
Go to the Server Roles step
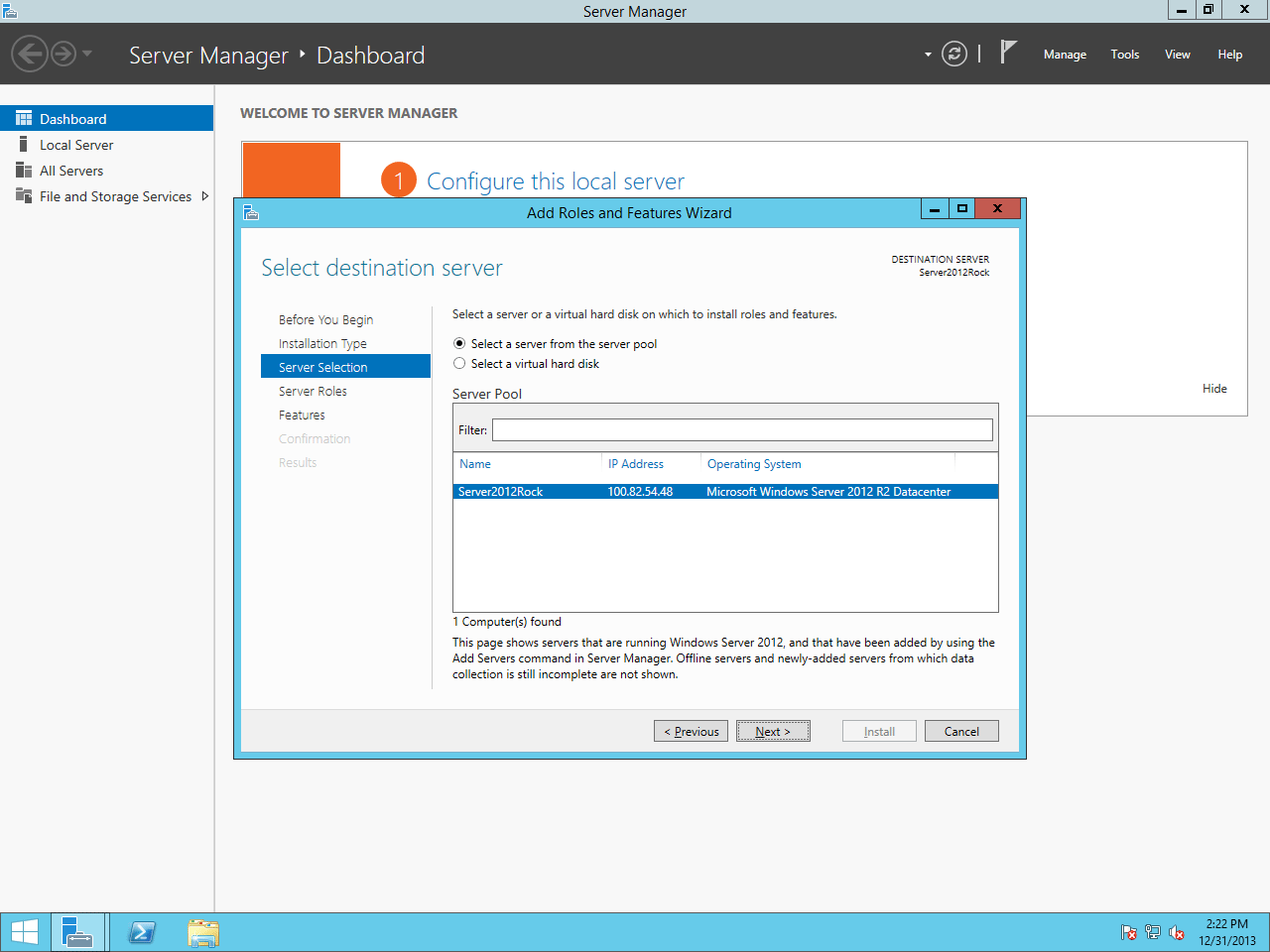(x=313, y=391)
